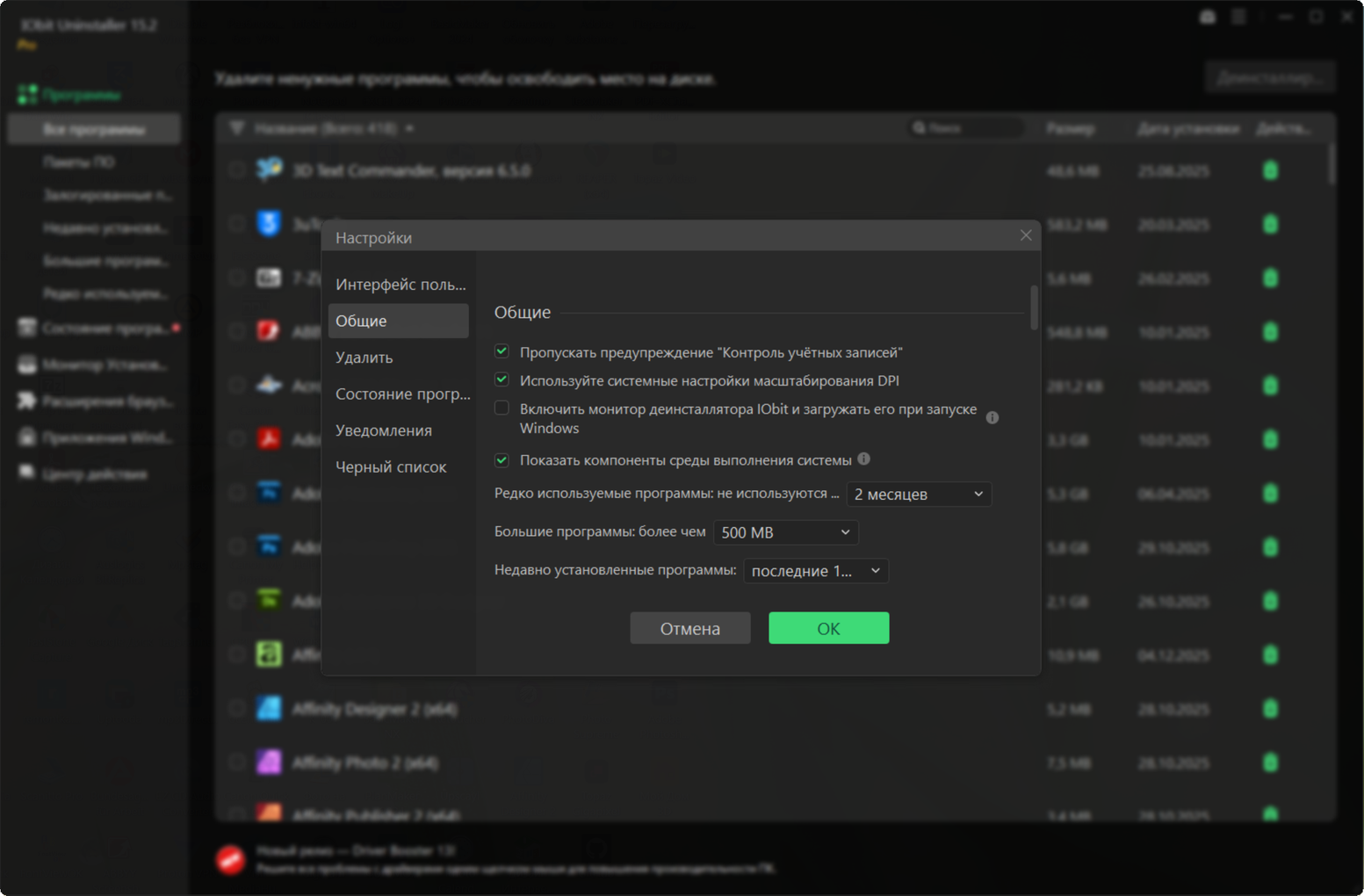The height and width of the screenshot is (896, 1364).
Task: Click the main window program list scrollbar
Action: click(1332, 163)
